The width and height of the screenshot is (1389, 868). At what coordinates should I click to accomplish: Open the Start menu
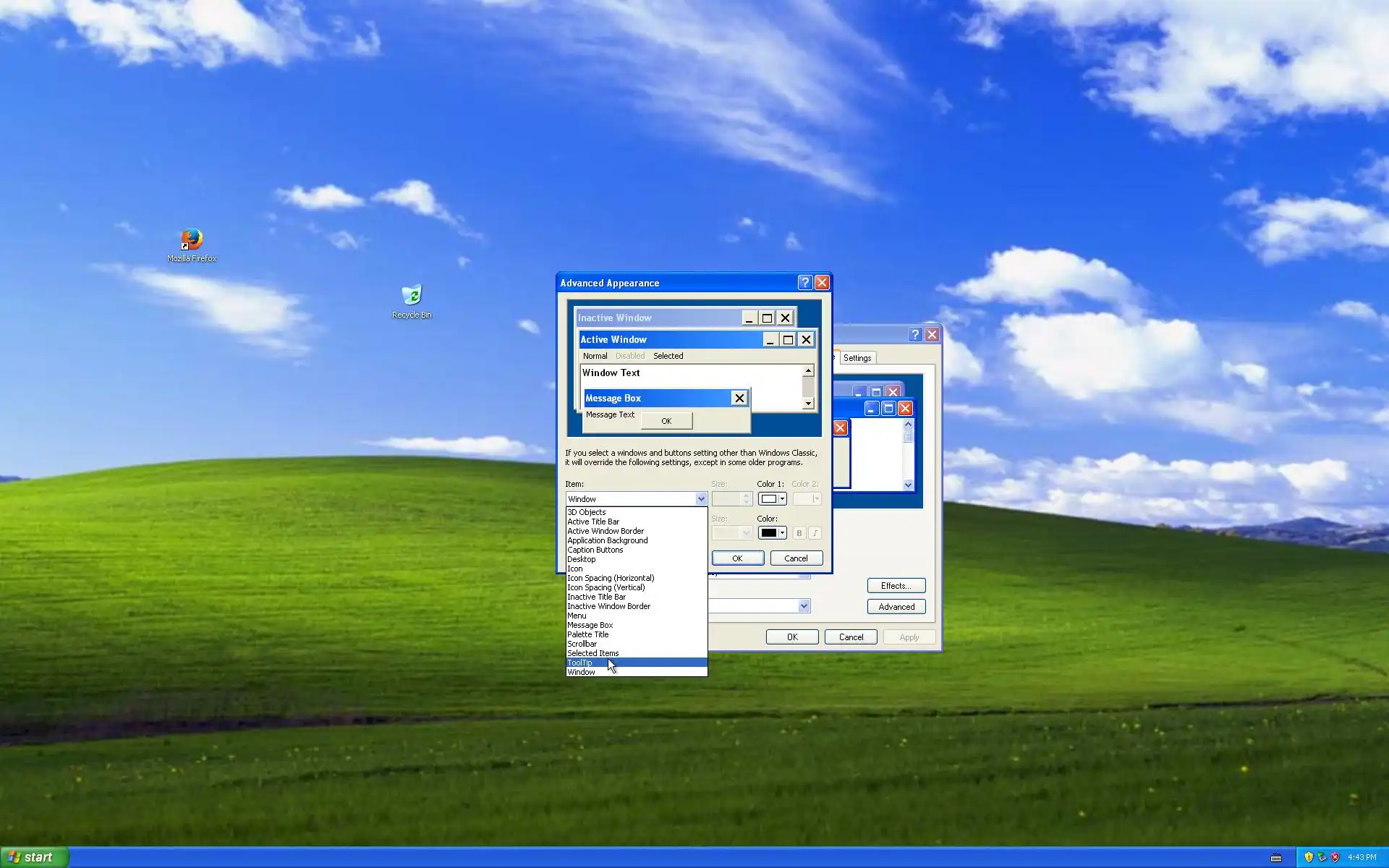point(34,857)
